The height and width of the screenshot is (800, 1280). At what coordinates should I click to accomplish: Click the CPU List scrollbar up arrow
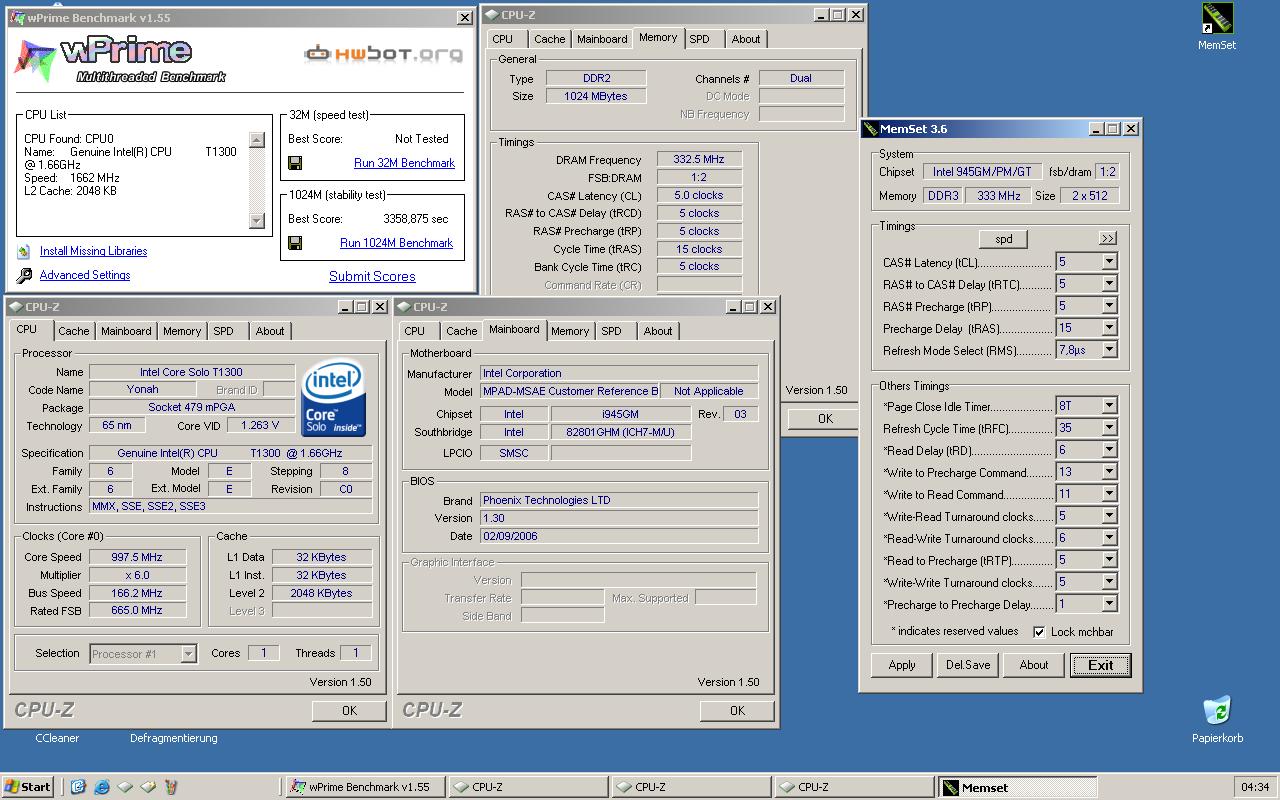tap(257, 141)
